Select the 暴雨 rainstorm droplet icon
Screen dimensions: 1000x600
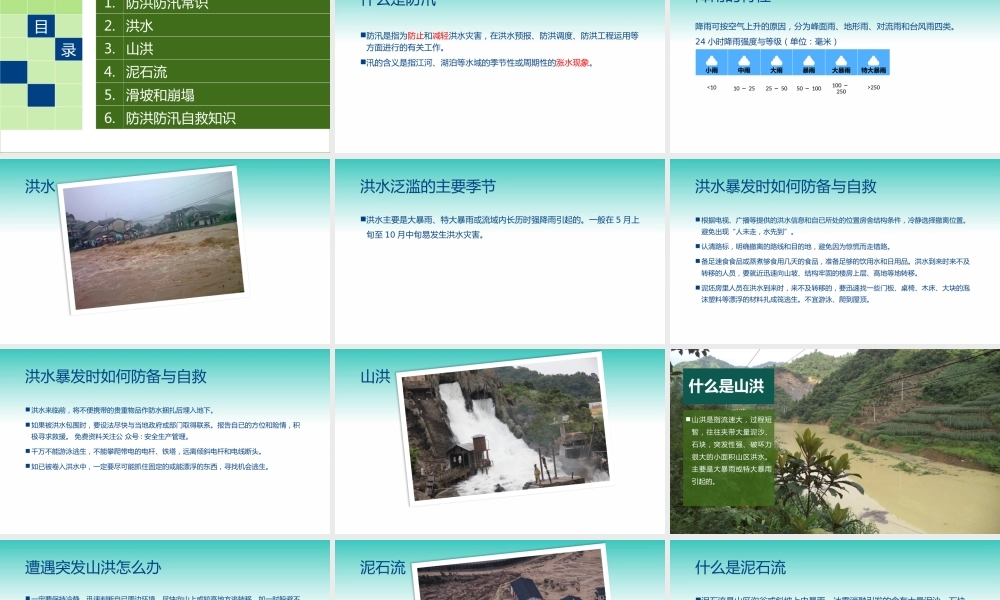[x=809, y=62]
